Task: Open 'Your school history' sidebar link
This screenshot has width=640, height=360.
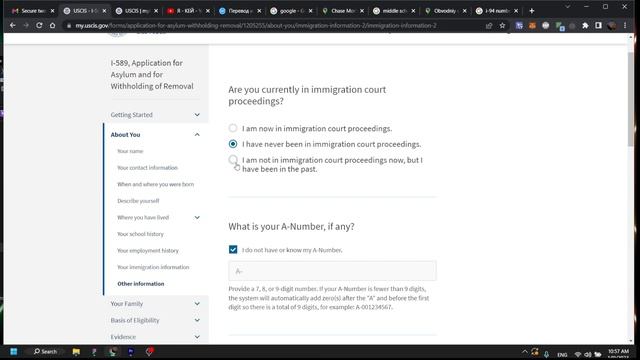Action: (140, 234)
